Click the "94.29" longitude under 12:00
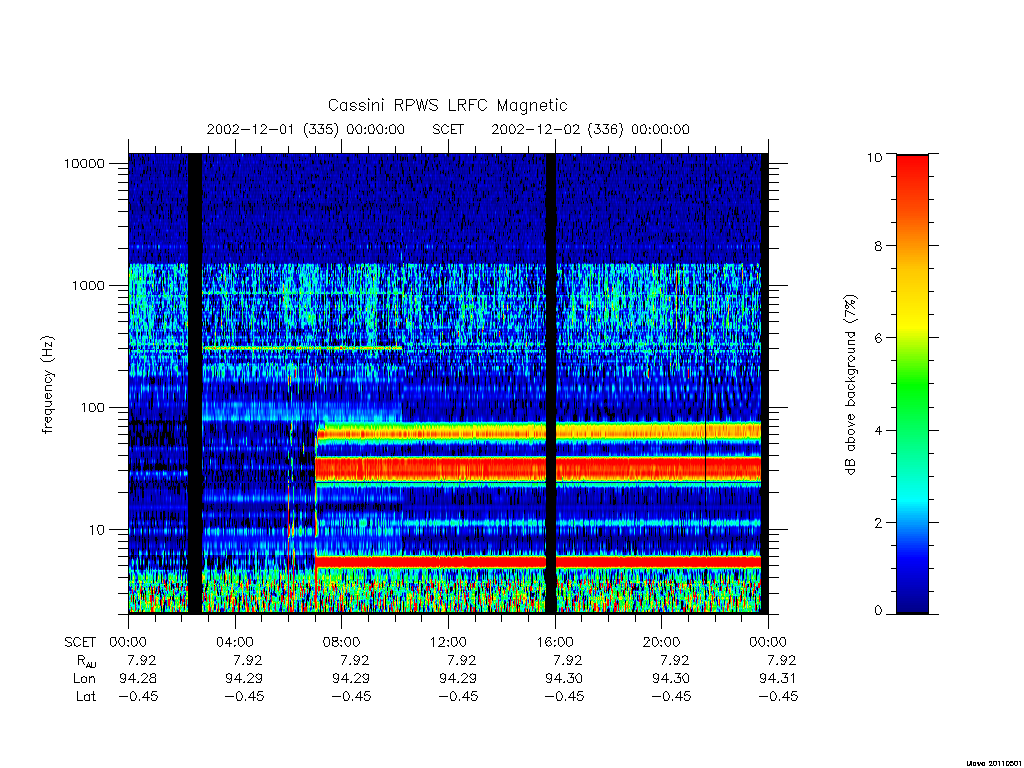 pyautogui.click(x=458, y=678)
